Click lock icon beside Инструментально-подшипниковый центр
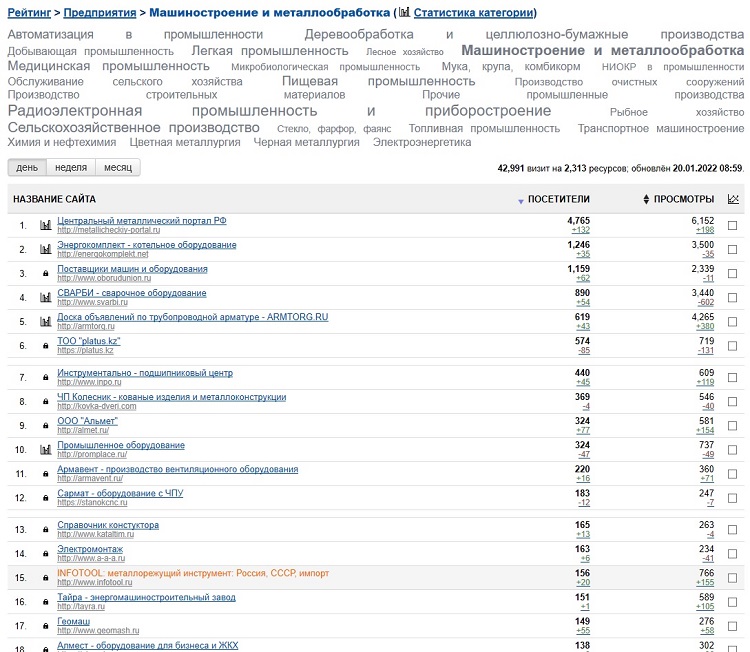The width and height of the screenshot is (750, 652). (45, 377)
